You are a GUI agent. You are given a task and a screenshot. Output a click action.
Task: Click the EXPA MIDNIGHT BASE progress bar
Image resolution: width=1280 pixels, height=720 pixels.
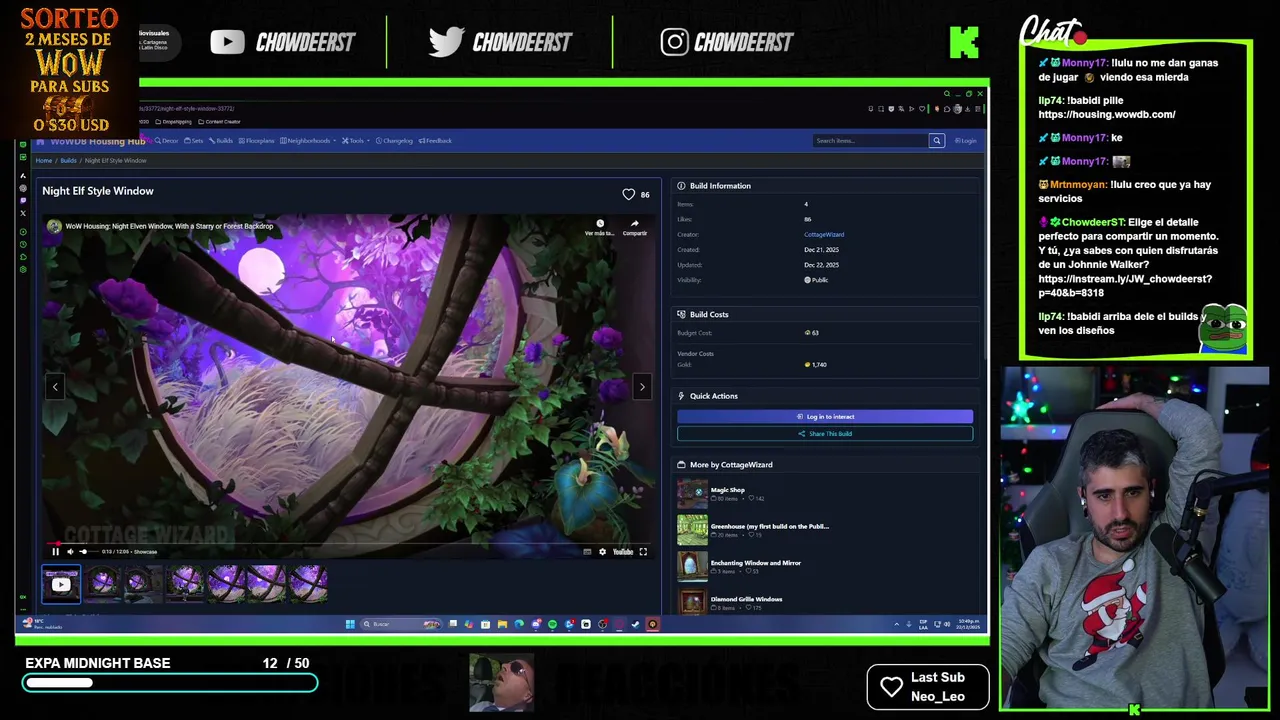point(170,683)
